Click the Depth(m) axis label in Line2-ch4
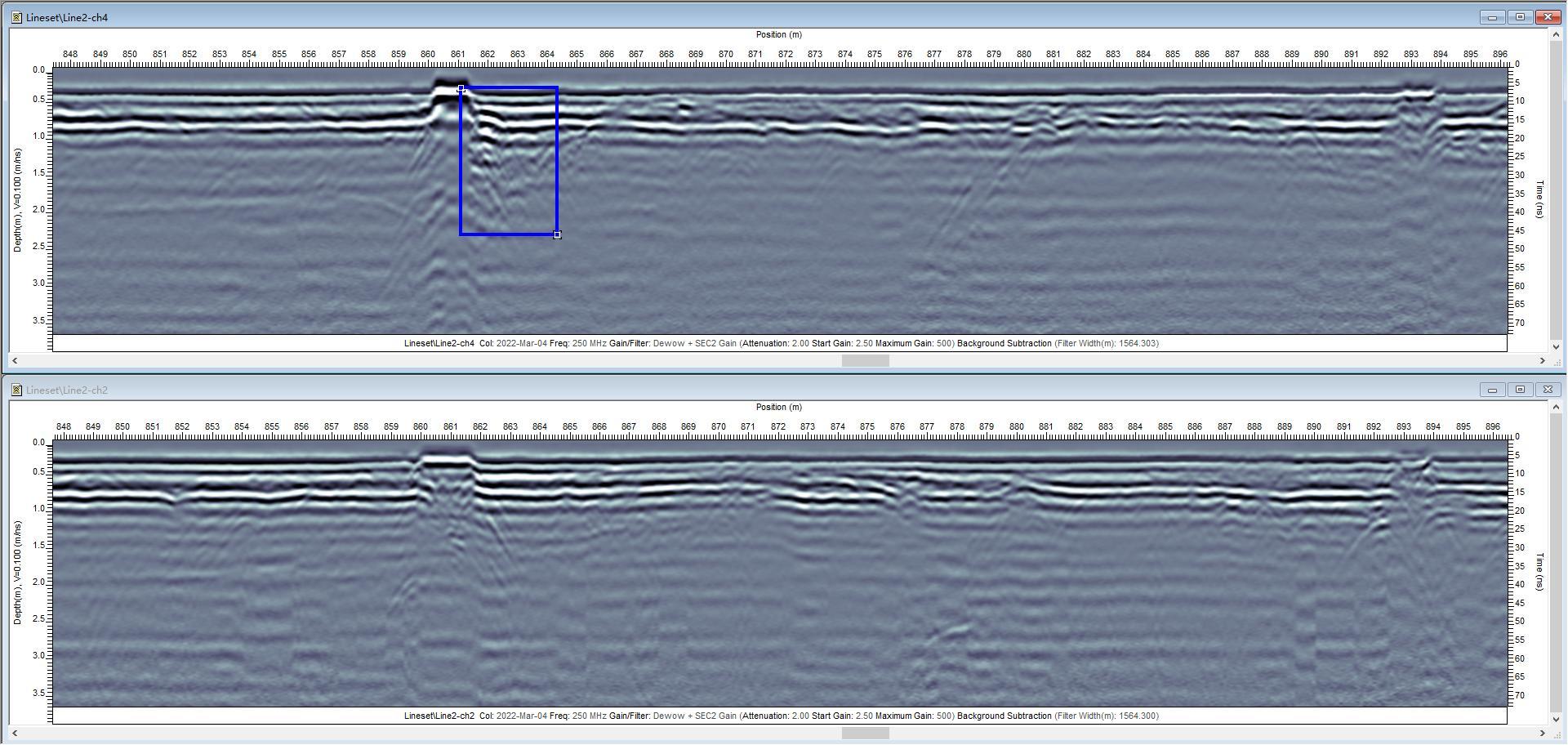1568x745 pixels. (x=17, y=200)
